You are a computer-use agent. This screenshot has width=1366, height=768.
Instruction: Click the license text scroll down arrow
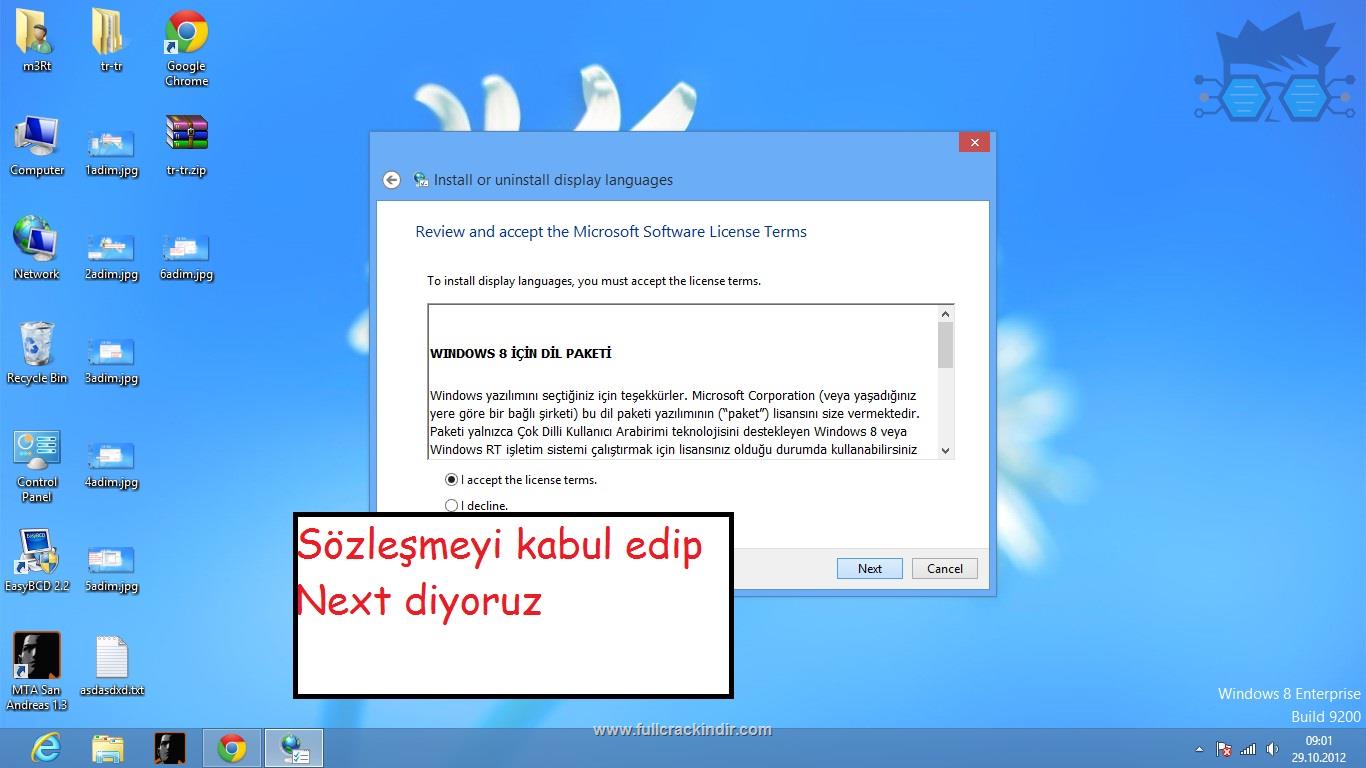[945, 450]
